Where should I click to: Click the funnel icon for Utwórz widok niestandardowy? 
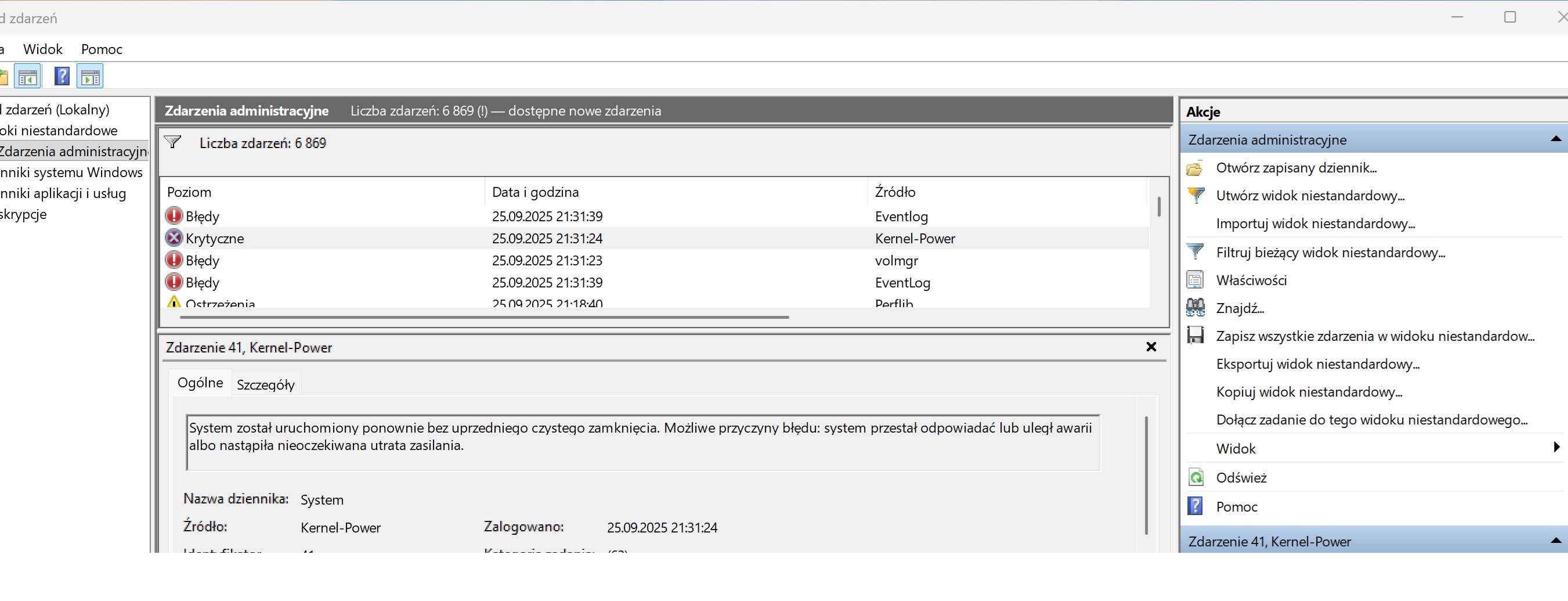click(1195, 196)
